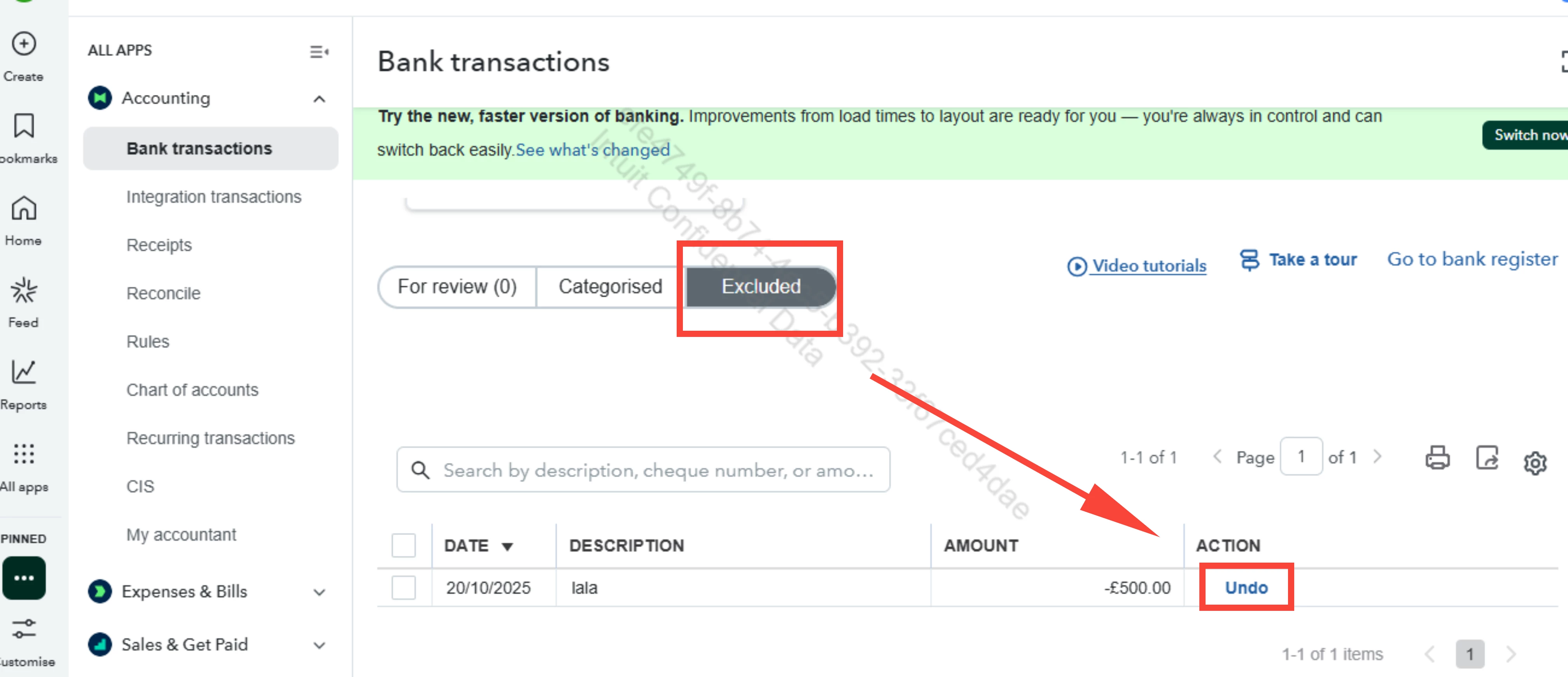
Task: Open the All apps grid icon
Action: (x=24, y=454)
